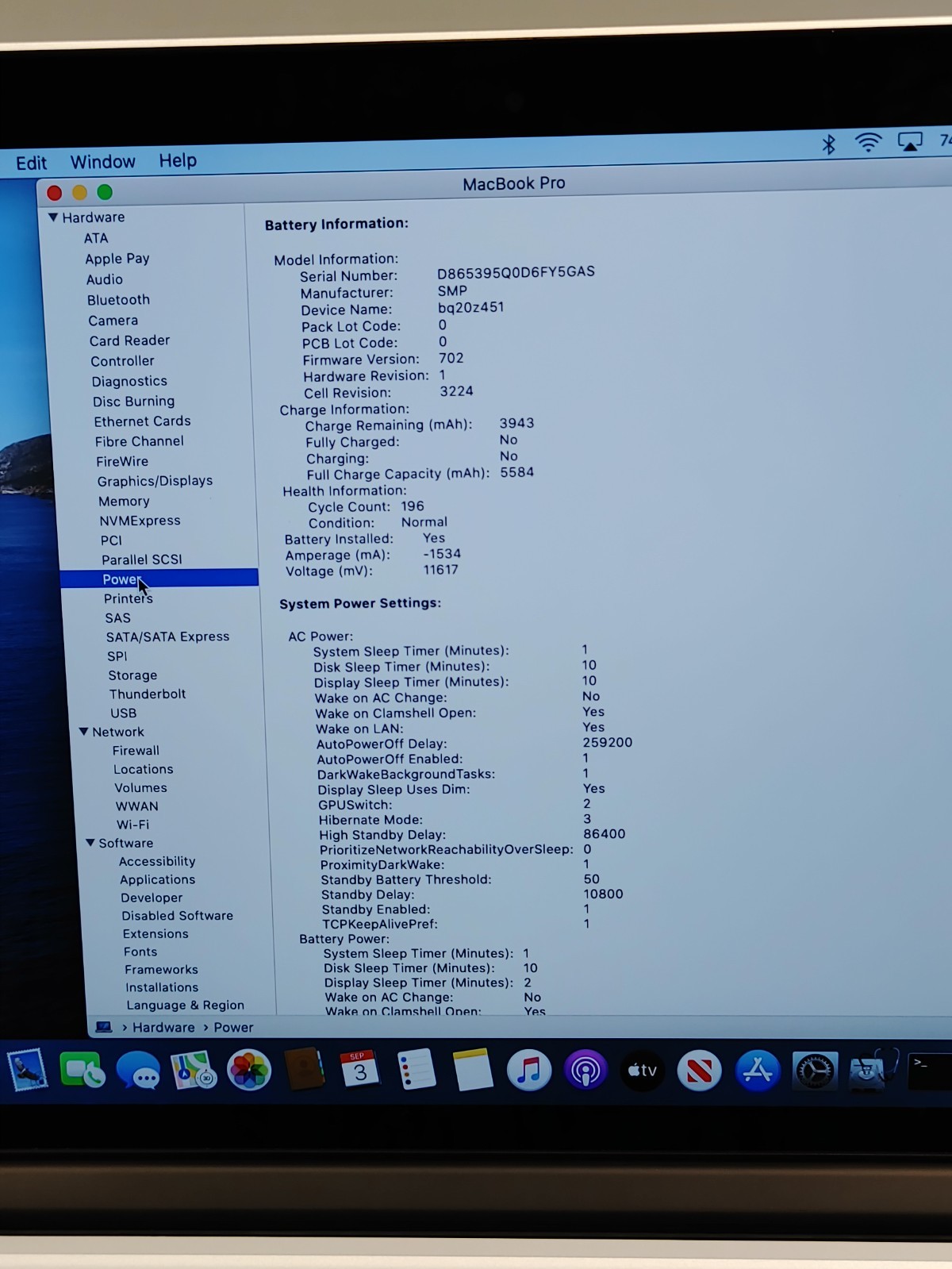Open the Edit menu

tap(31, 163)
